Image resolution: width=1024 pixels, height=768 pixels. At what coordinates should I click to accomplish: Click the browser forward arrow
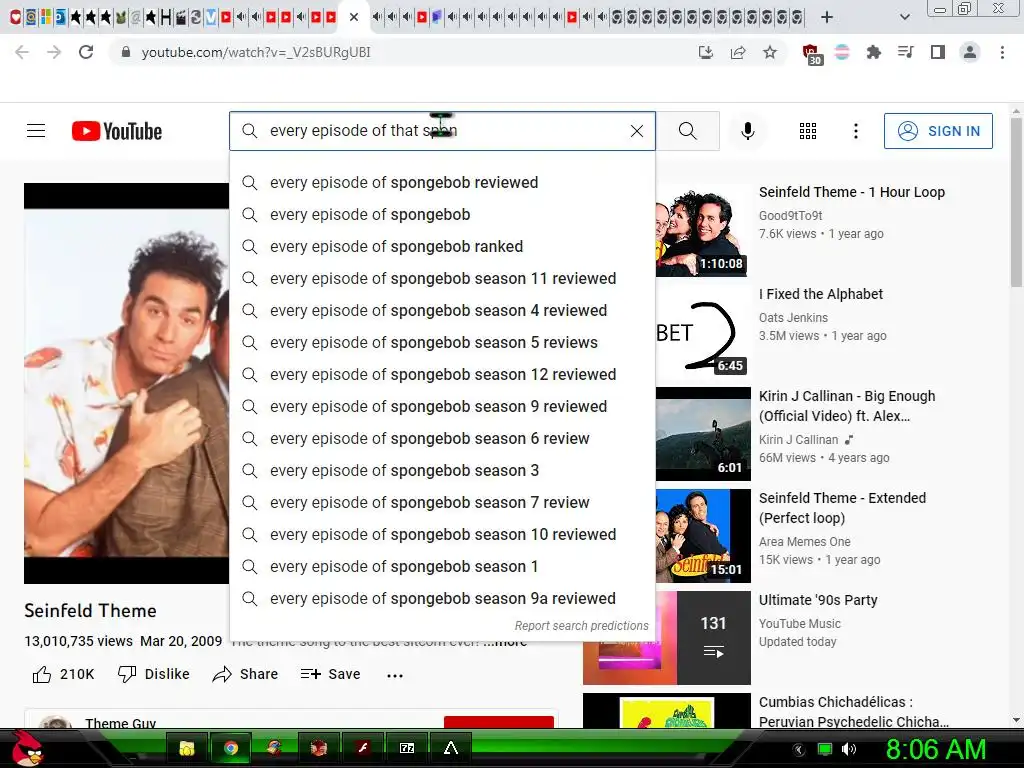(54, 52)
